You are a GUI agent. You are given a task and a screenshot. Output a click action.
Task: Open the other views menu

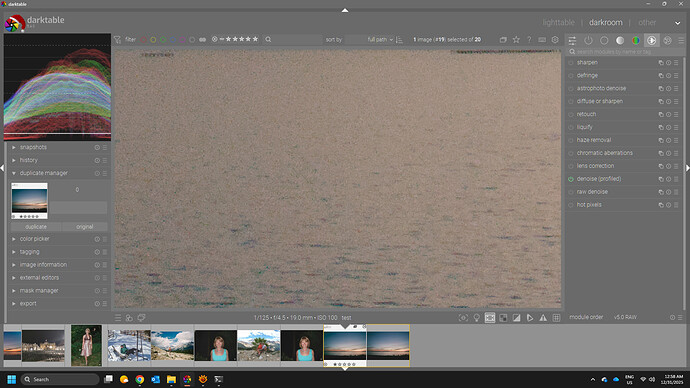(647, 22)
